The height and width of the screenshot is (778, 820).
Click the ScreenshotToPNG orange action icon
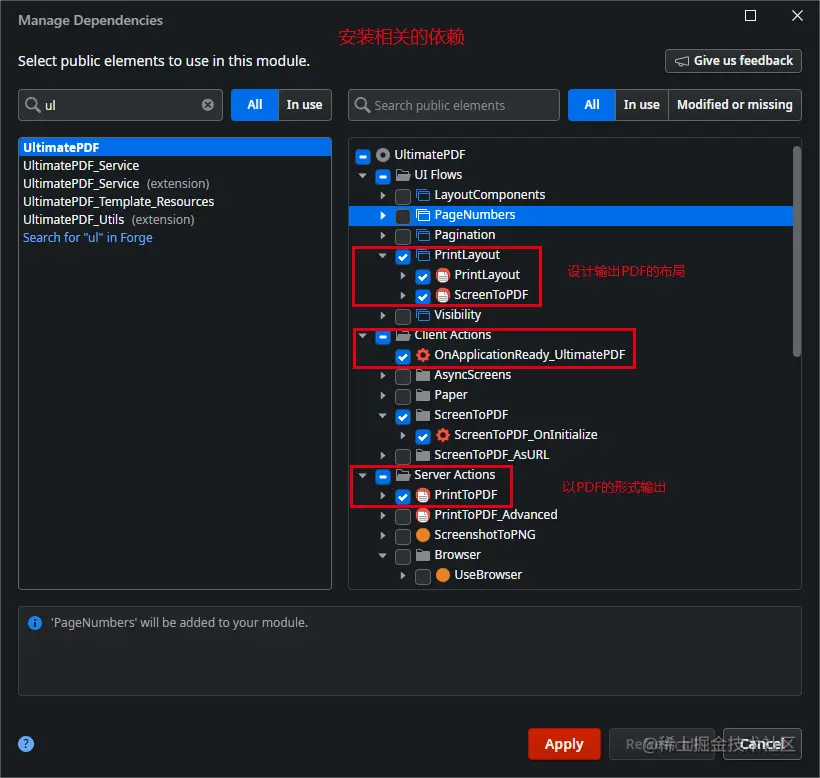(x=423, y=535)
